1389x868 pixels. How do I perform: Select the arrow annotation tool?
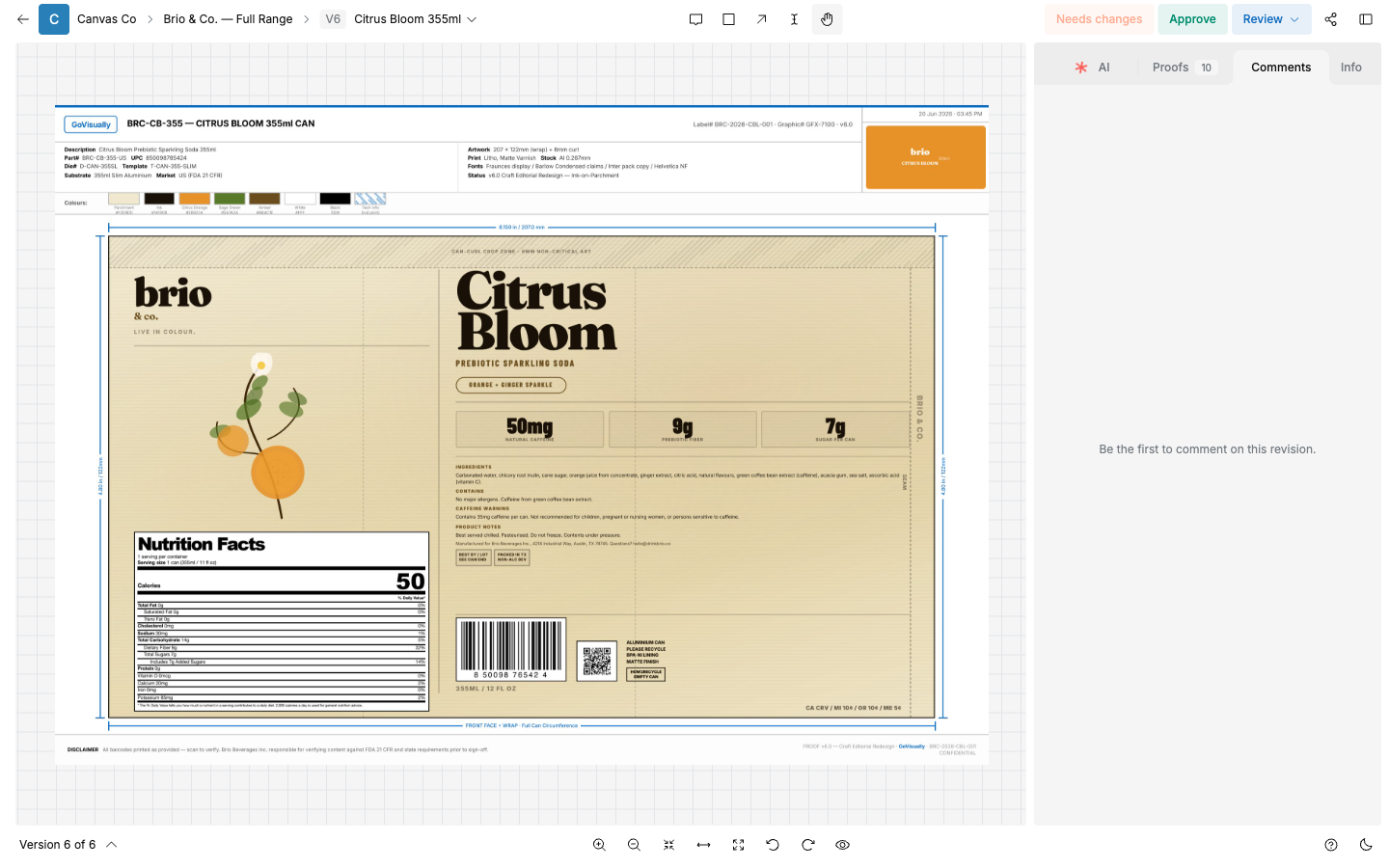click(761, 19)
